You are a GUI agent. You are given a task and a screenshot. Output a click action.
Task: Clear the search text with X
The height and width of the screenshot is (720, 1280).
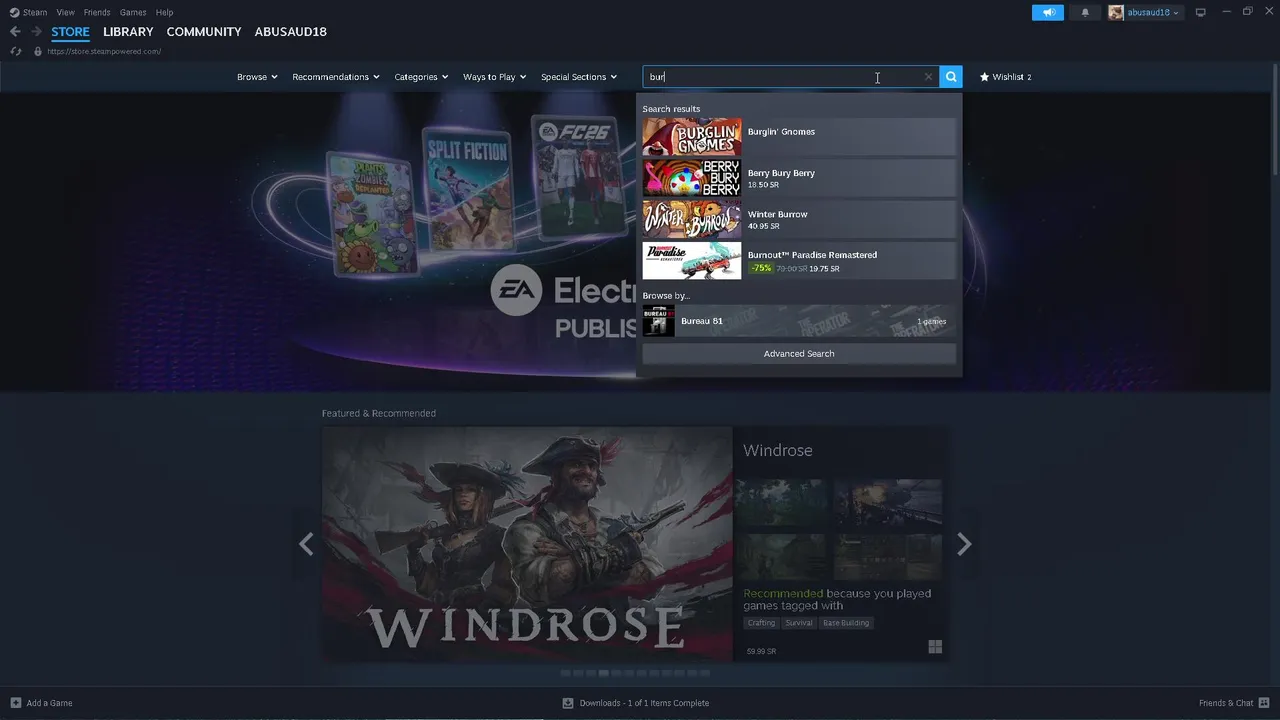928,77
